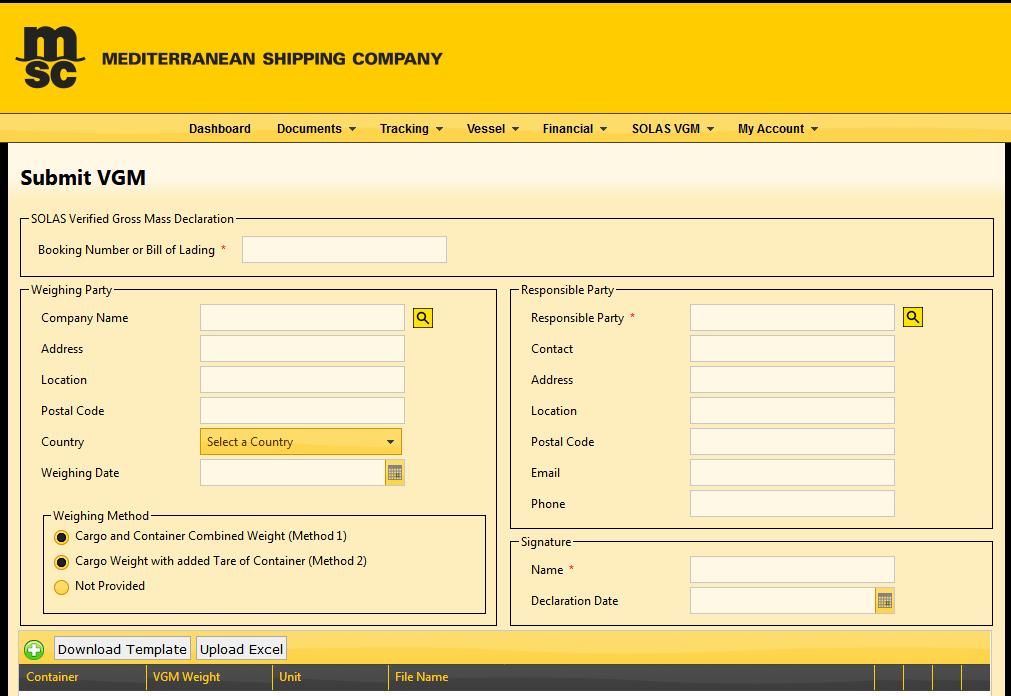Open Weighing Date calendar picker
The image size is (1011, 696).
(395, 473)
